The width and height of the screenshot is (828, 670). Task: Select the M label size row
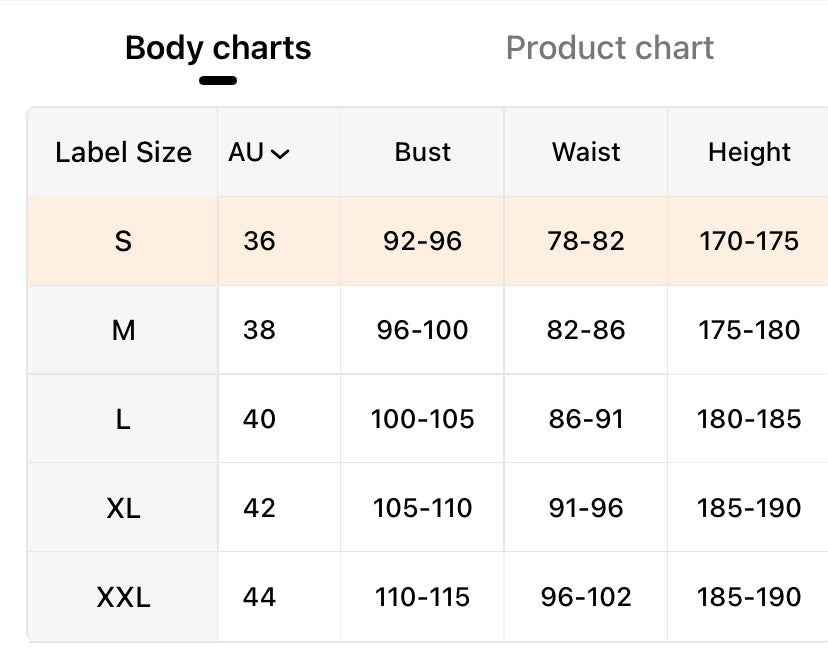[x=123, y=330]
